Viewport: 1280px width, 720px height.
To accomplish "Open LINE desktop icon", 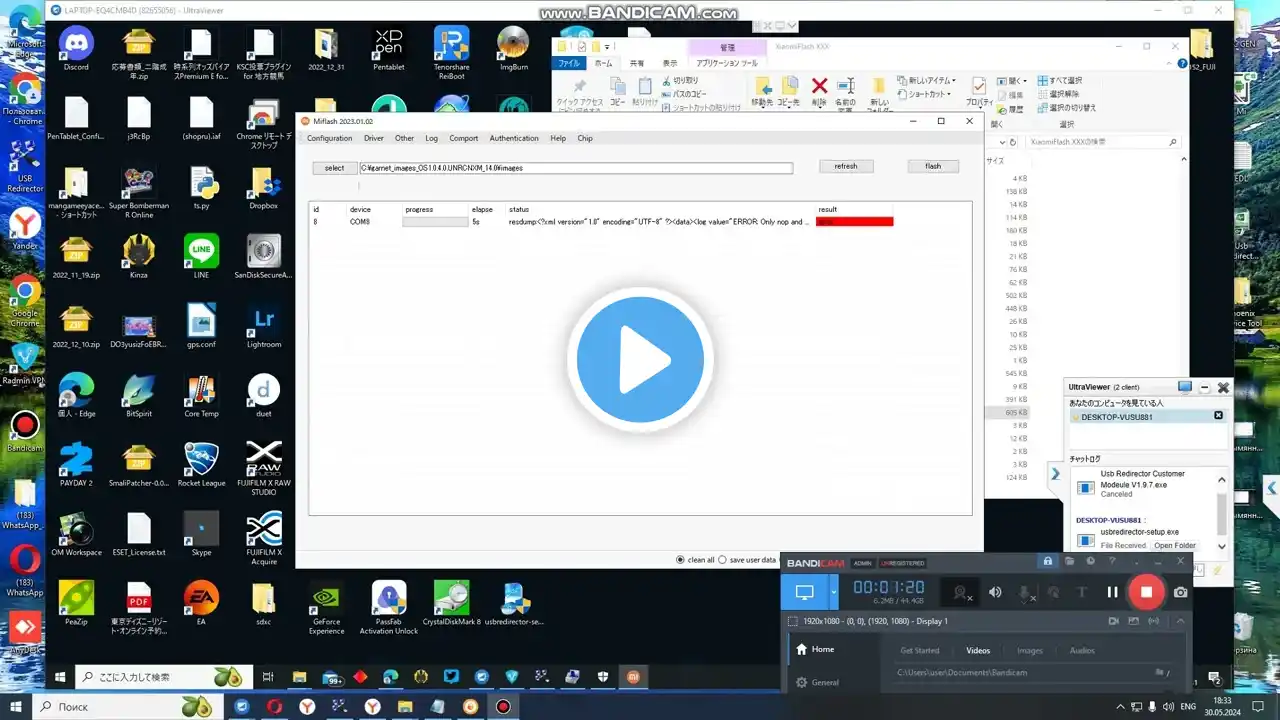I will (x=201, y=256).
